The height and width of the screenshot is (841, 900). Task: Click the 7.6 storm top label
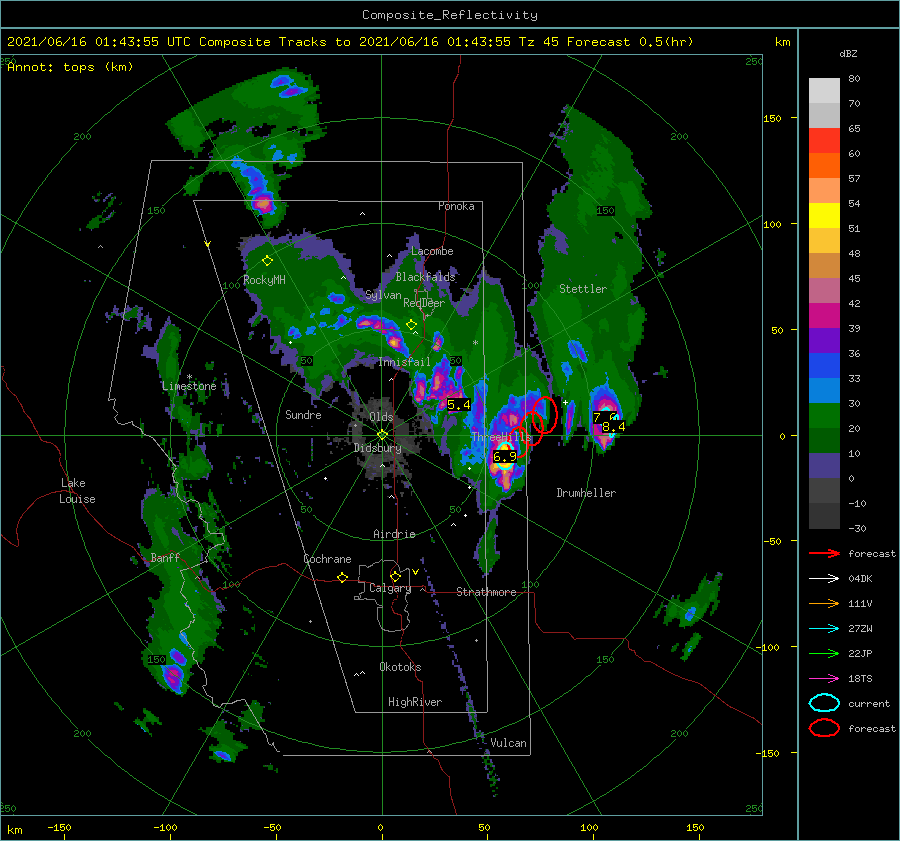tap(604, 417)
